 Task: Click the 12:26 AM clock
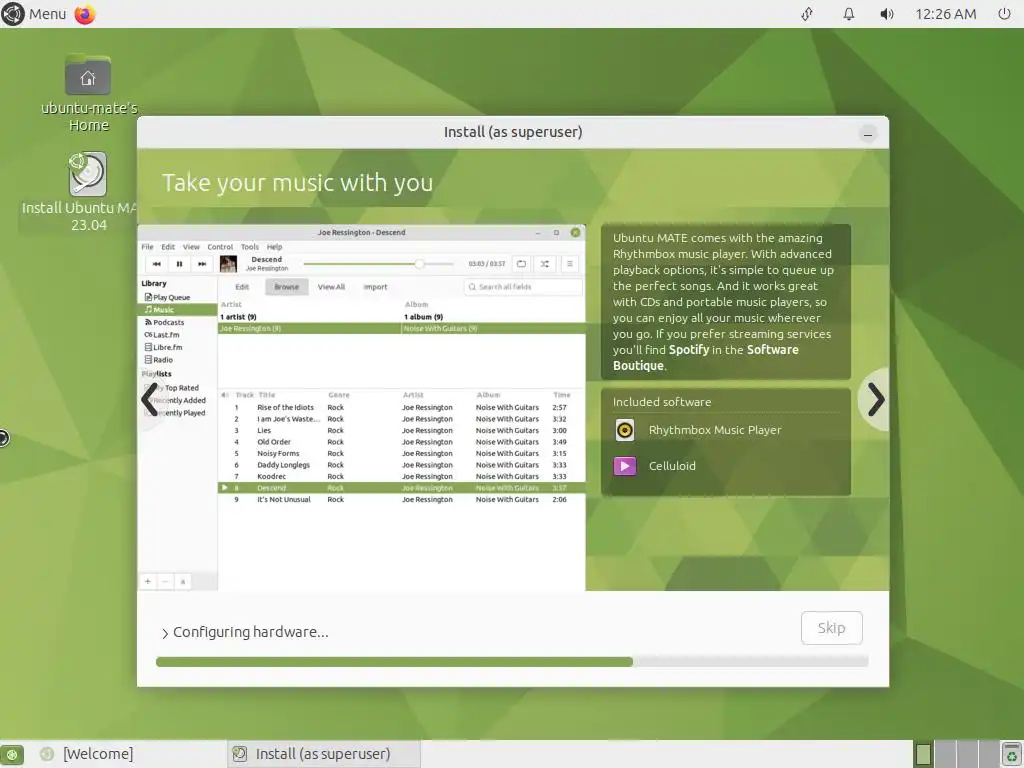pyautogui.click(x=946, y=14)
